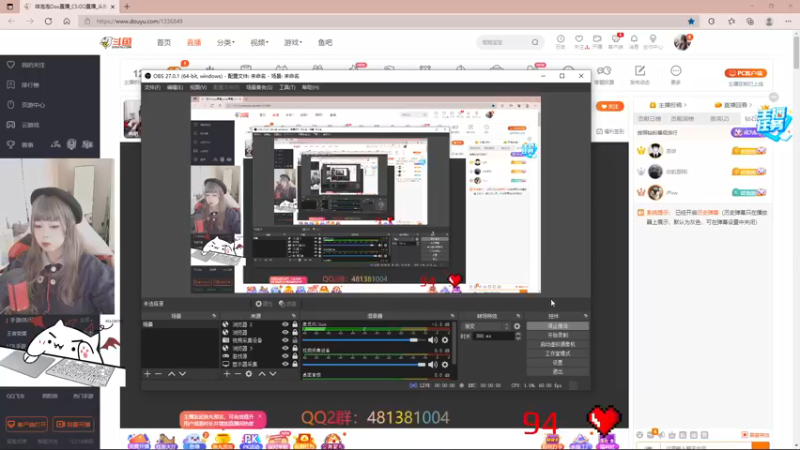The width and height of the screenshot is (800, 450).
Task: Toggle visibility of 浏览器 2 source
Action: [285, 324]
